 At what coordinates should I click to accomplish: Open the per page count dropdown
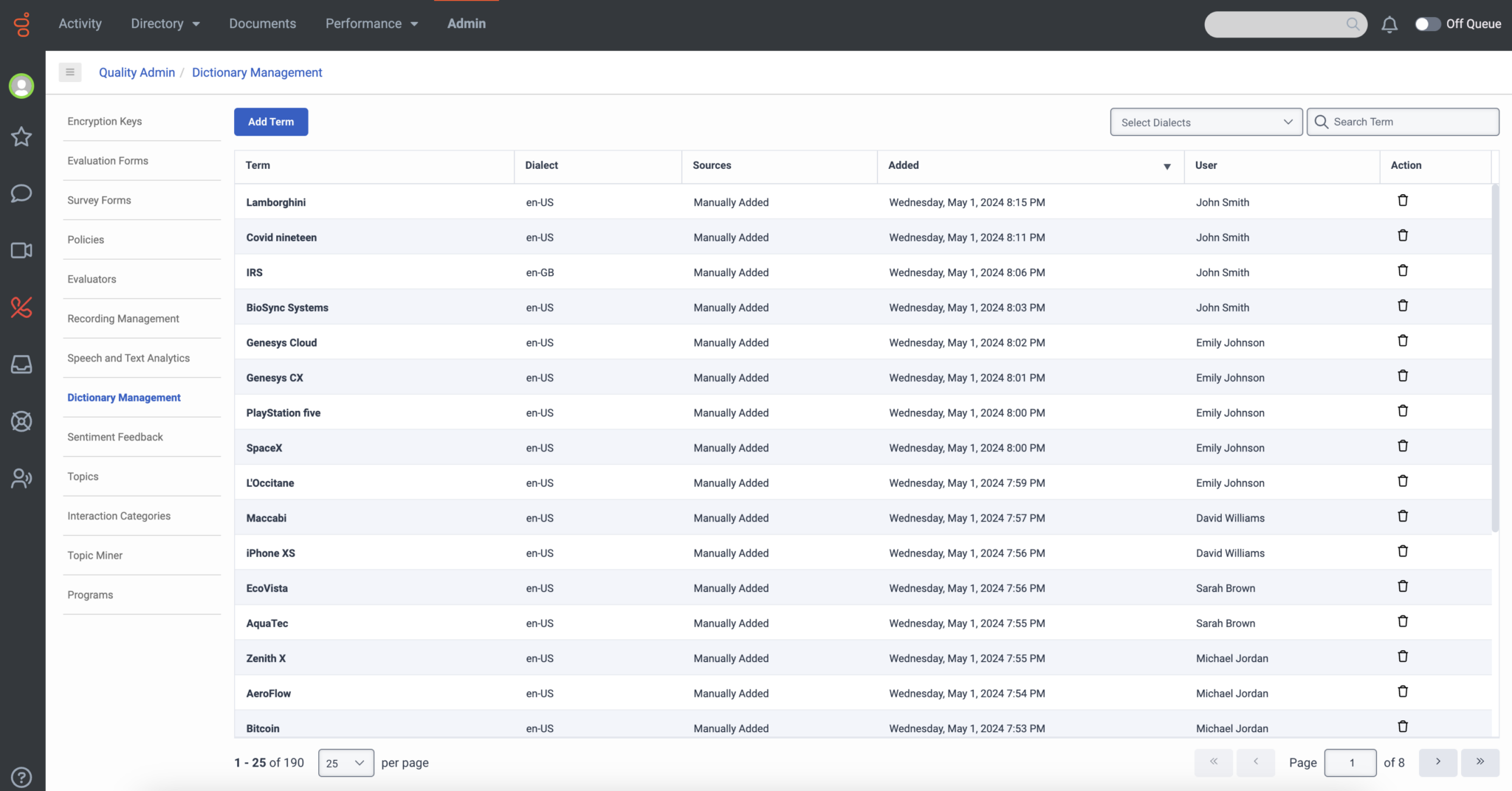pos(345,762)
